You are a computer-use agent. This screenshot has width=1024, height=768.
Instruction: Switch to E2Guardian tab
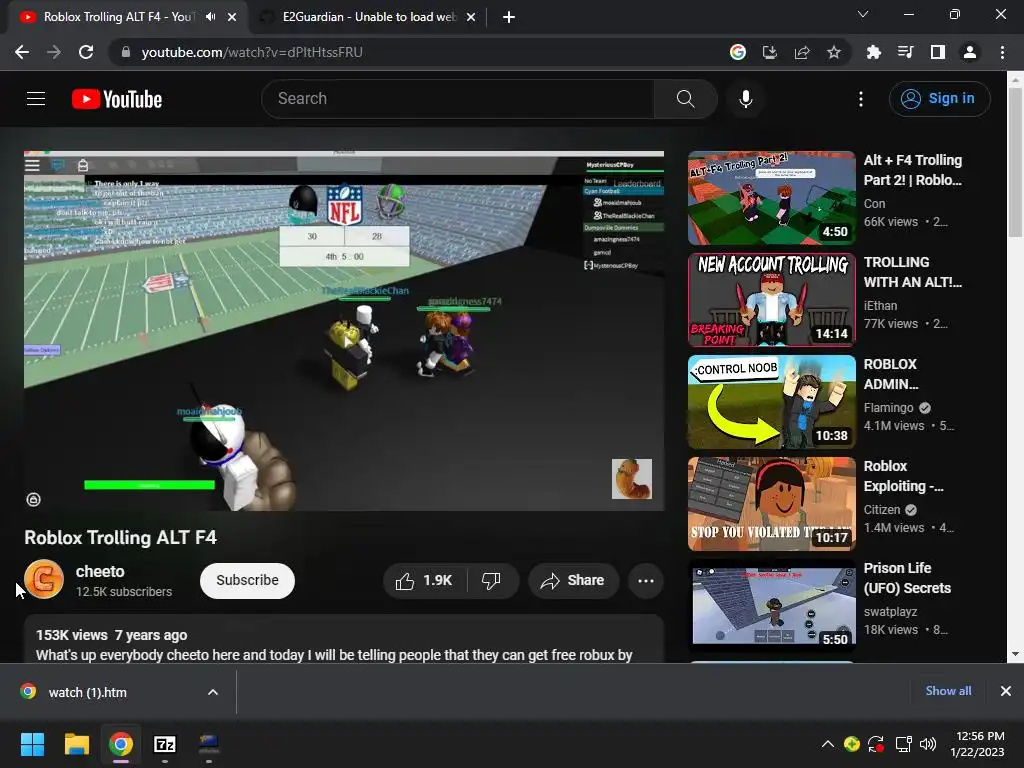pos(368,17)
